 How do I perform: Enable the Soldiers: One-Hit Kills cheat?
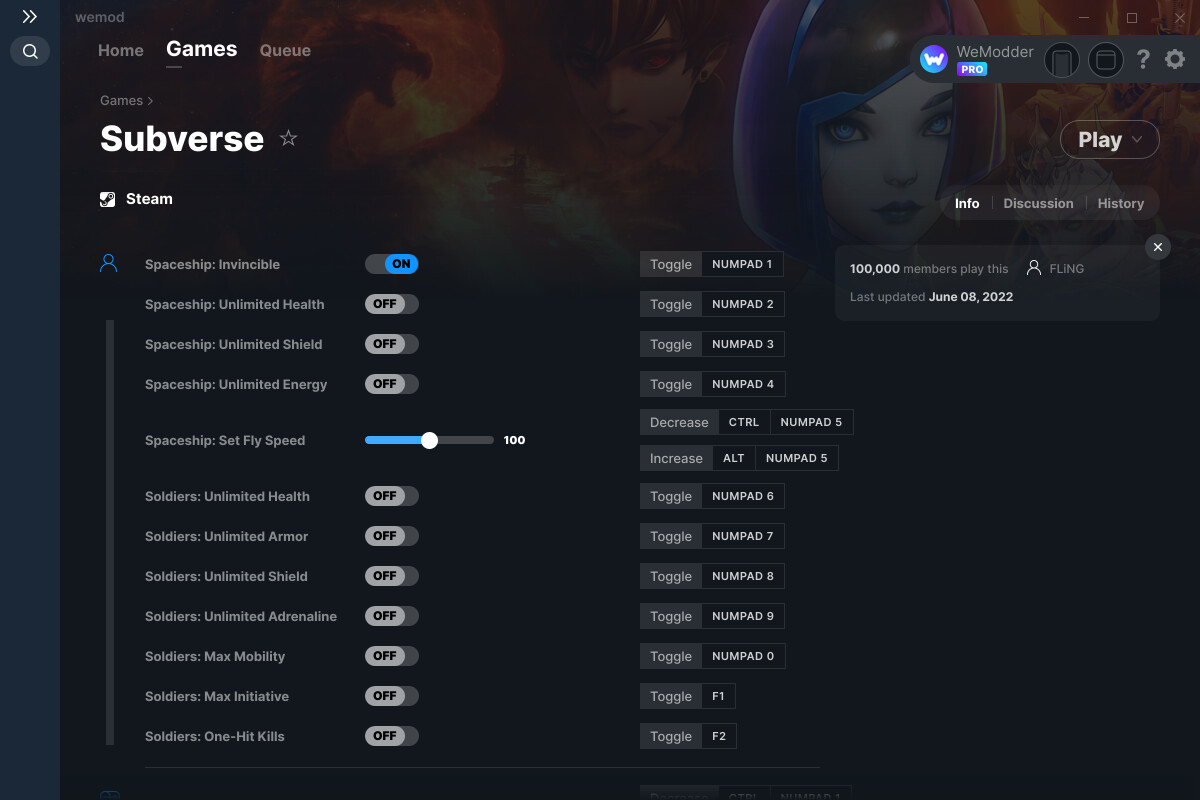(x=391, y=736)
